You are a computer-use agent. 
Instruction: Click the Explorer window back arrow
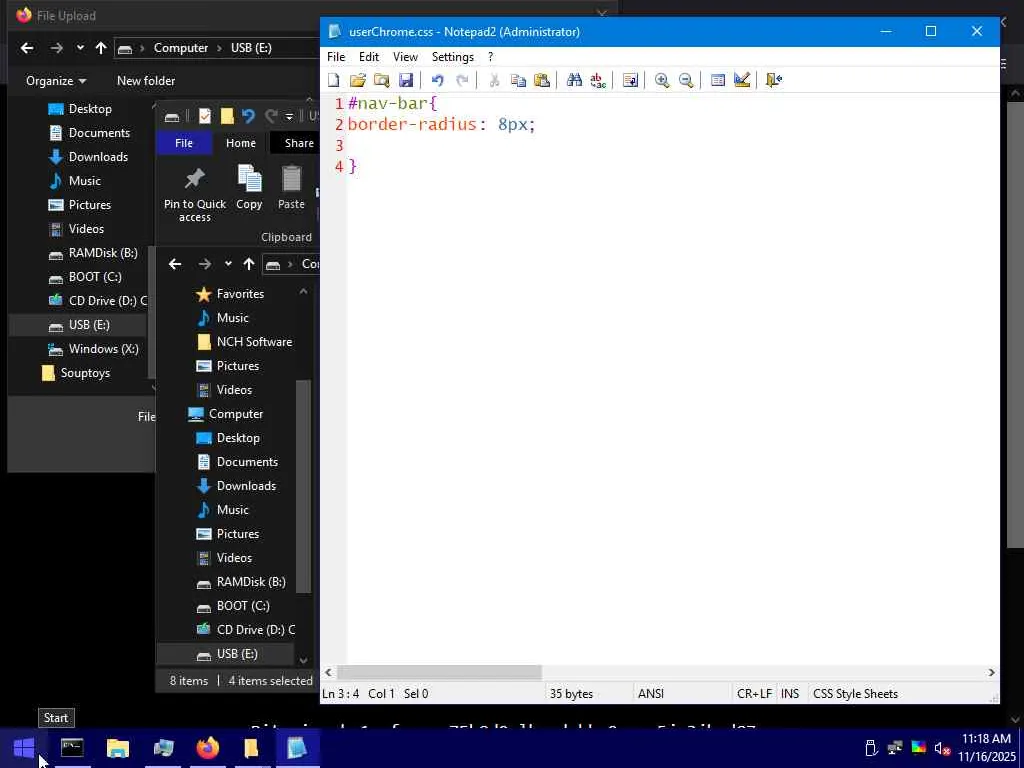(175, 264)
